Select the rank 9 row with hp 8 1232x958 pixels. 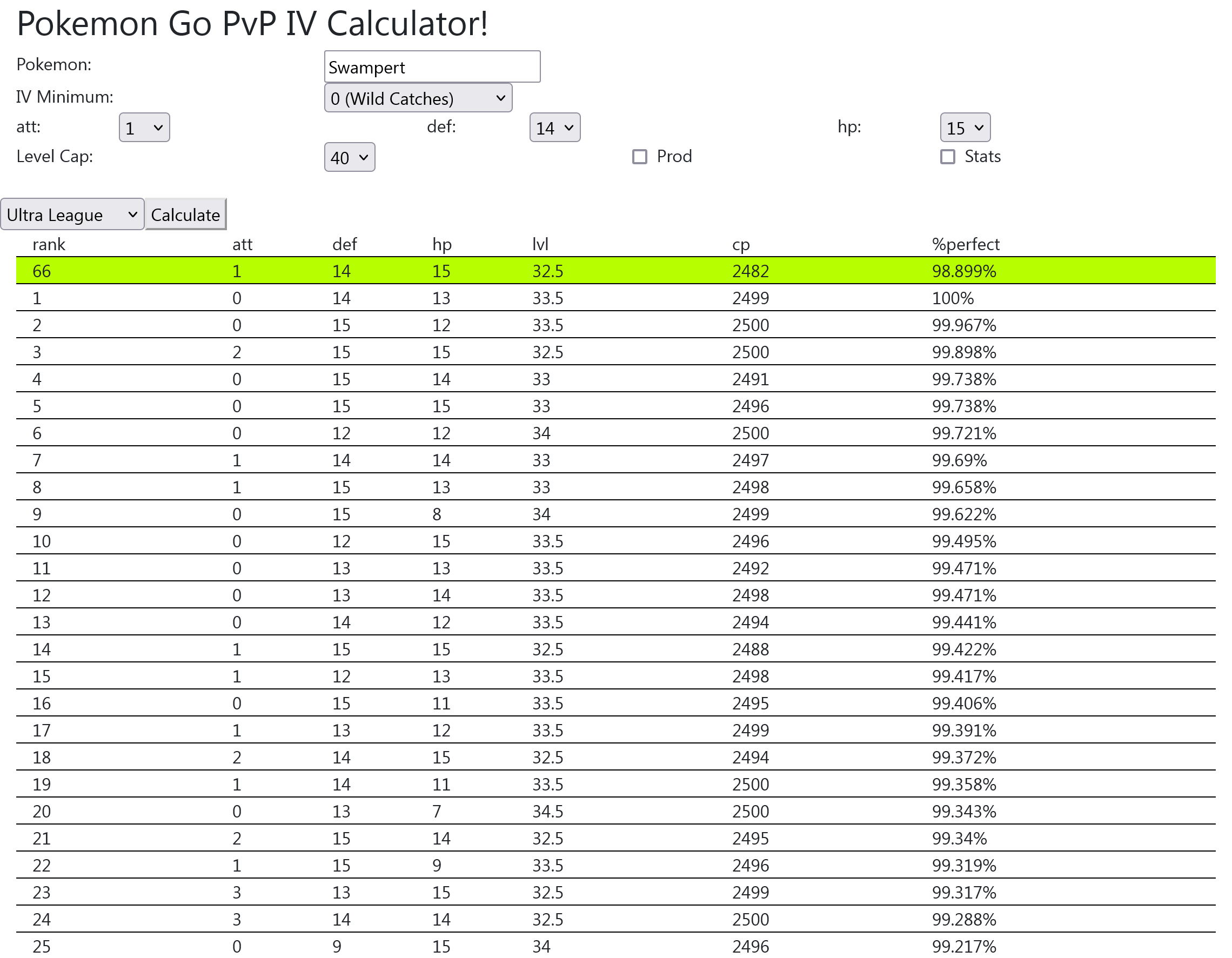point(615,514)
